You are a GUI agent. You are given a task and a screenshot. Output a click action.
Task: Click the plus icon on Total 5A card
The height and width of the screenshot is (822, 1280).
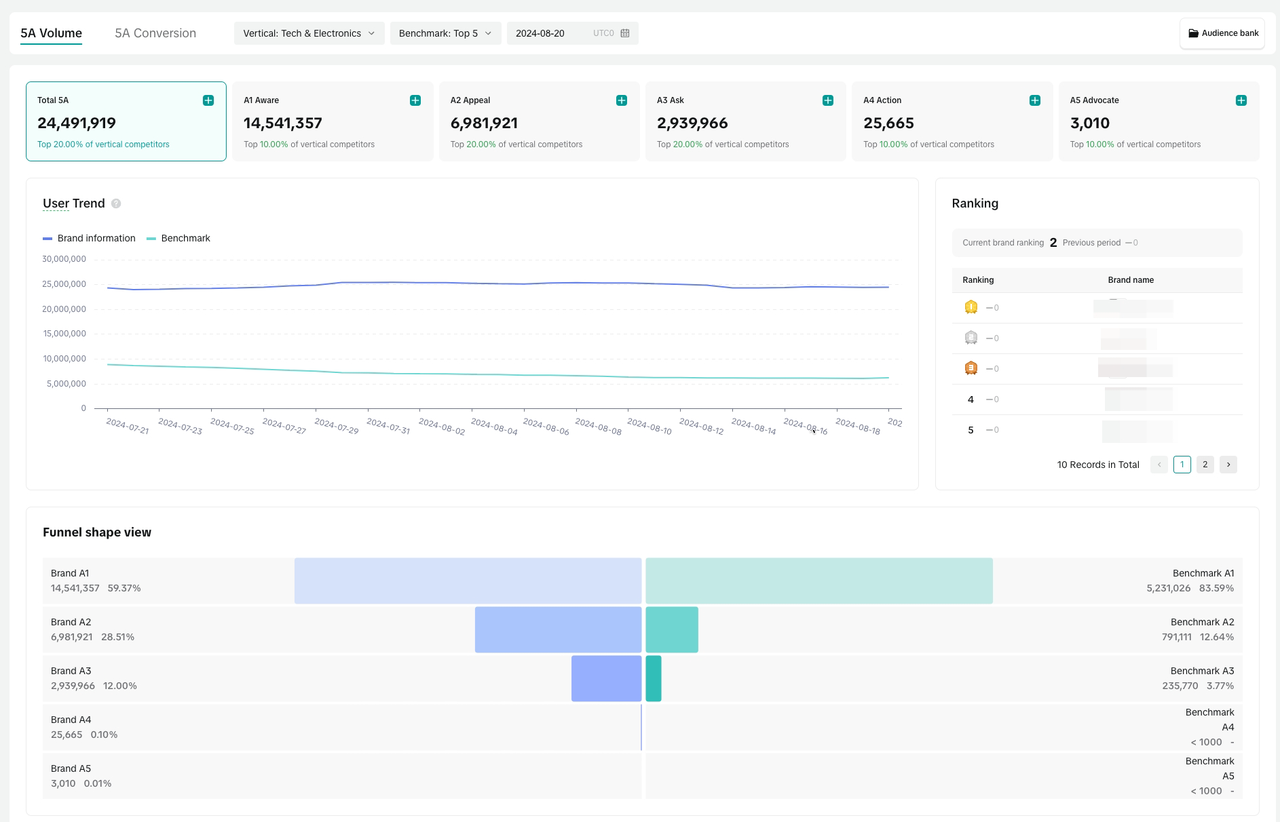[208, 100]
